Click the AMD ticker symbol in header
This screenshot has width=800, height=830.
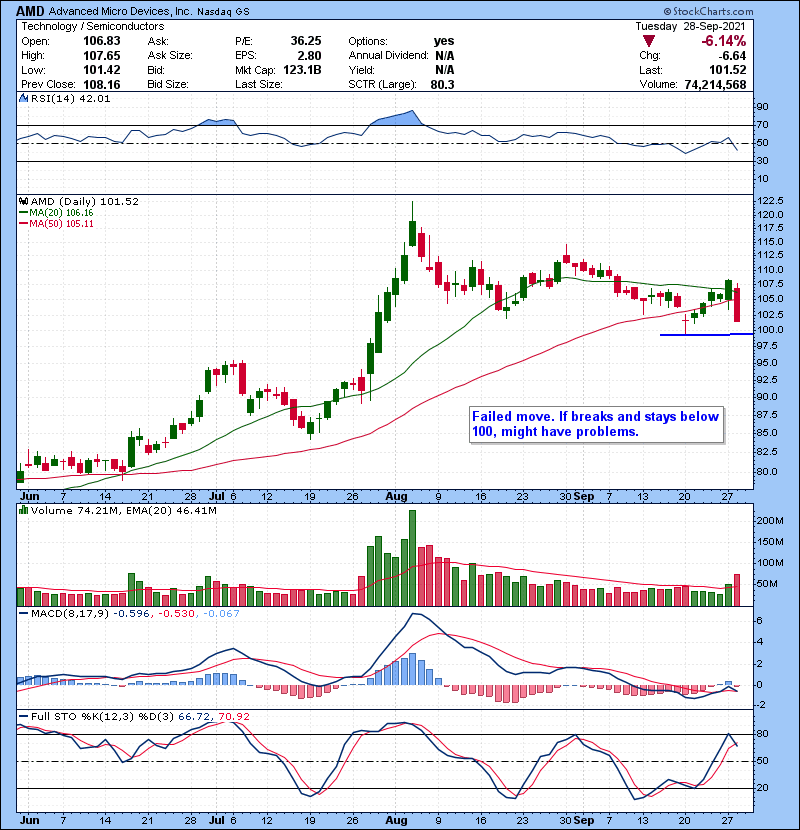tap(31, 11)
